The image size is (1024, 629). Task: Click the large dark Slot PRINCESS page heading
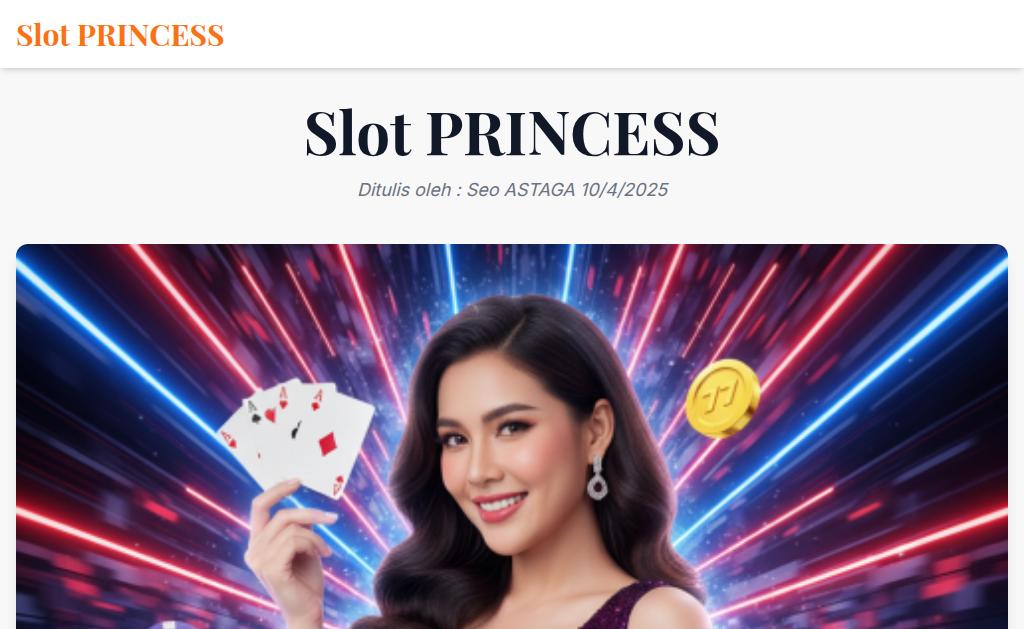coord(512,133)
